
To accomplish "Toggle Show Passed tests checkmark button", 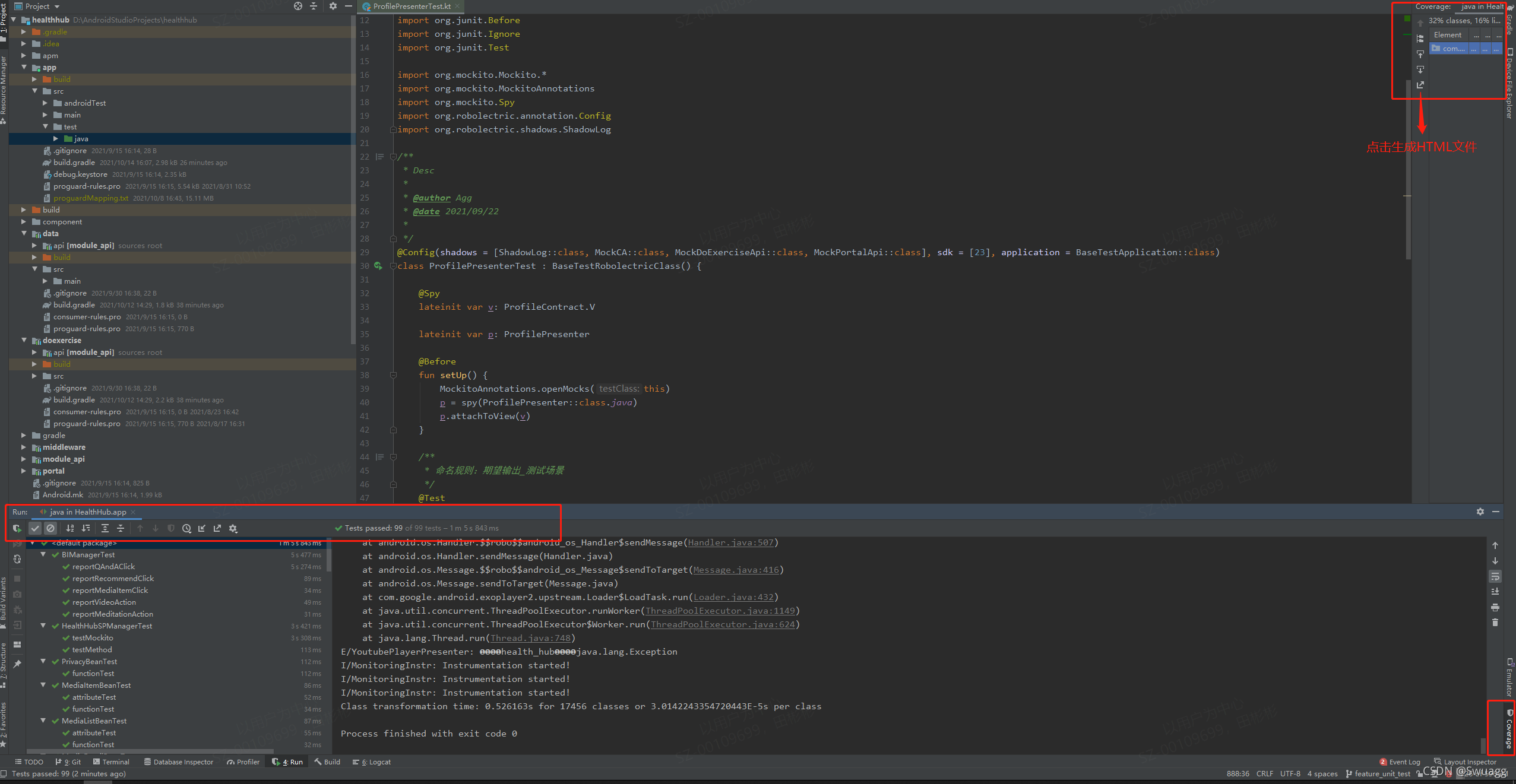I will (x=35, y=528).
